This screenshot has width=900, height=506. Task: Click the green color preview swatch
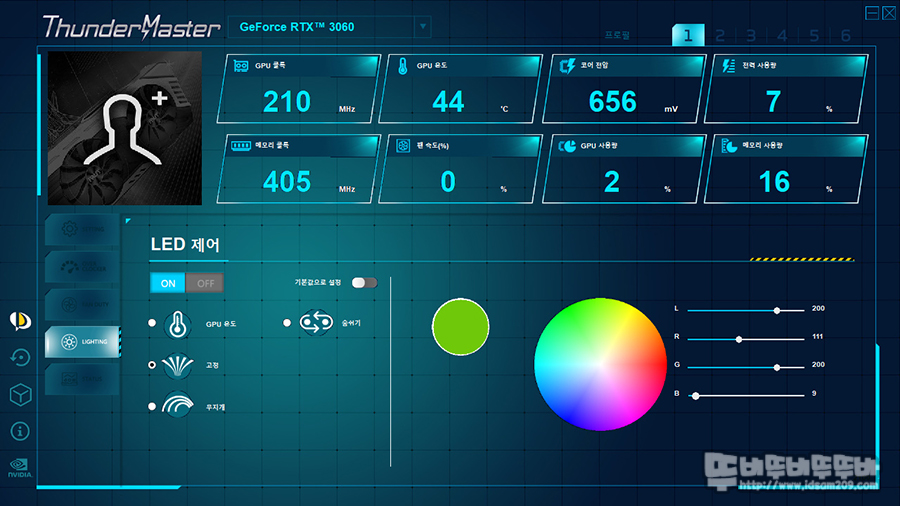click(460, 327)
